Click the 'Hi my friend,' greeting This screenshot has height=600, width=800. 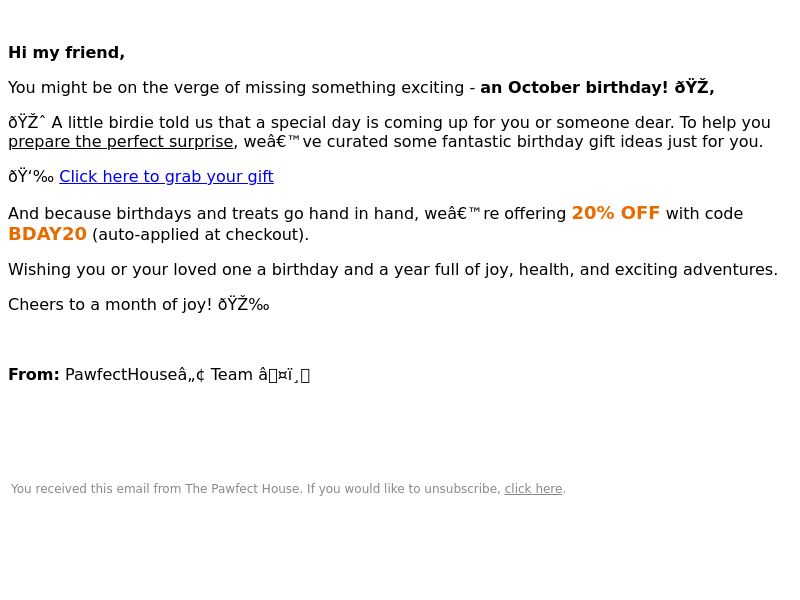(66, 53)
